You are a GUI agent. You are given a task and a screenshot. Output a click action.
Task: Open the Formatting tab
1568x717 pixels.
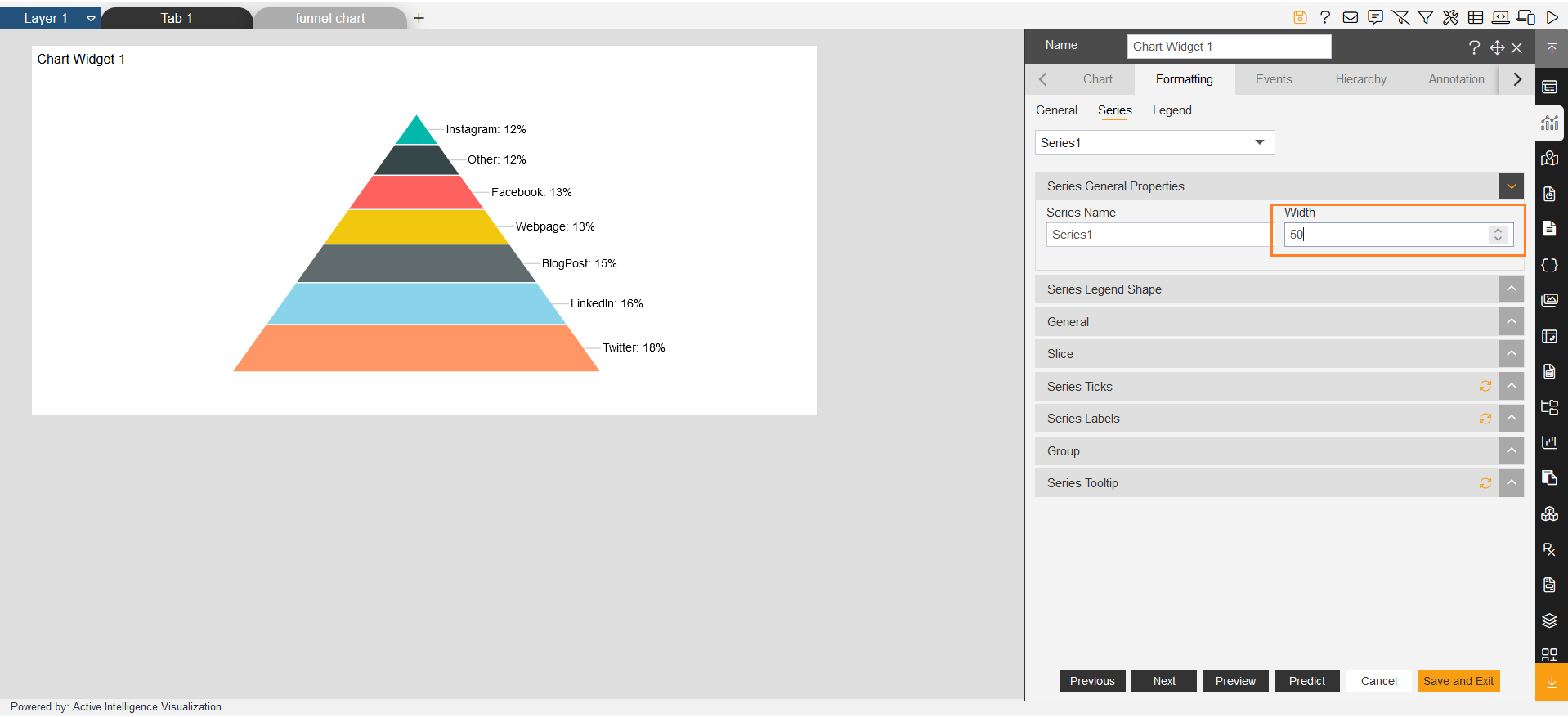pos(1185,79)
